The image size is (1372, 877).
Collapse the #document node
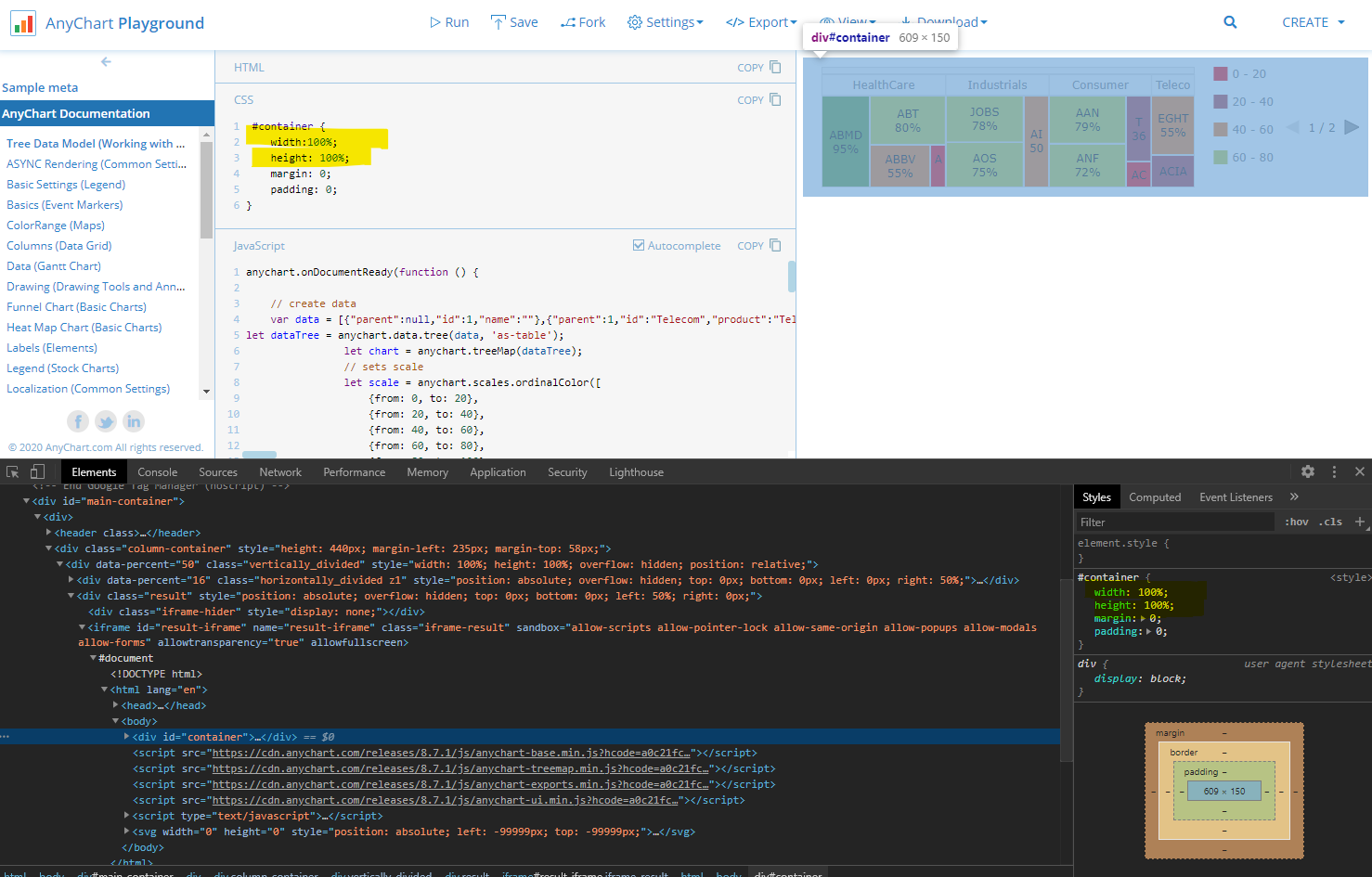tap(93, 658)
